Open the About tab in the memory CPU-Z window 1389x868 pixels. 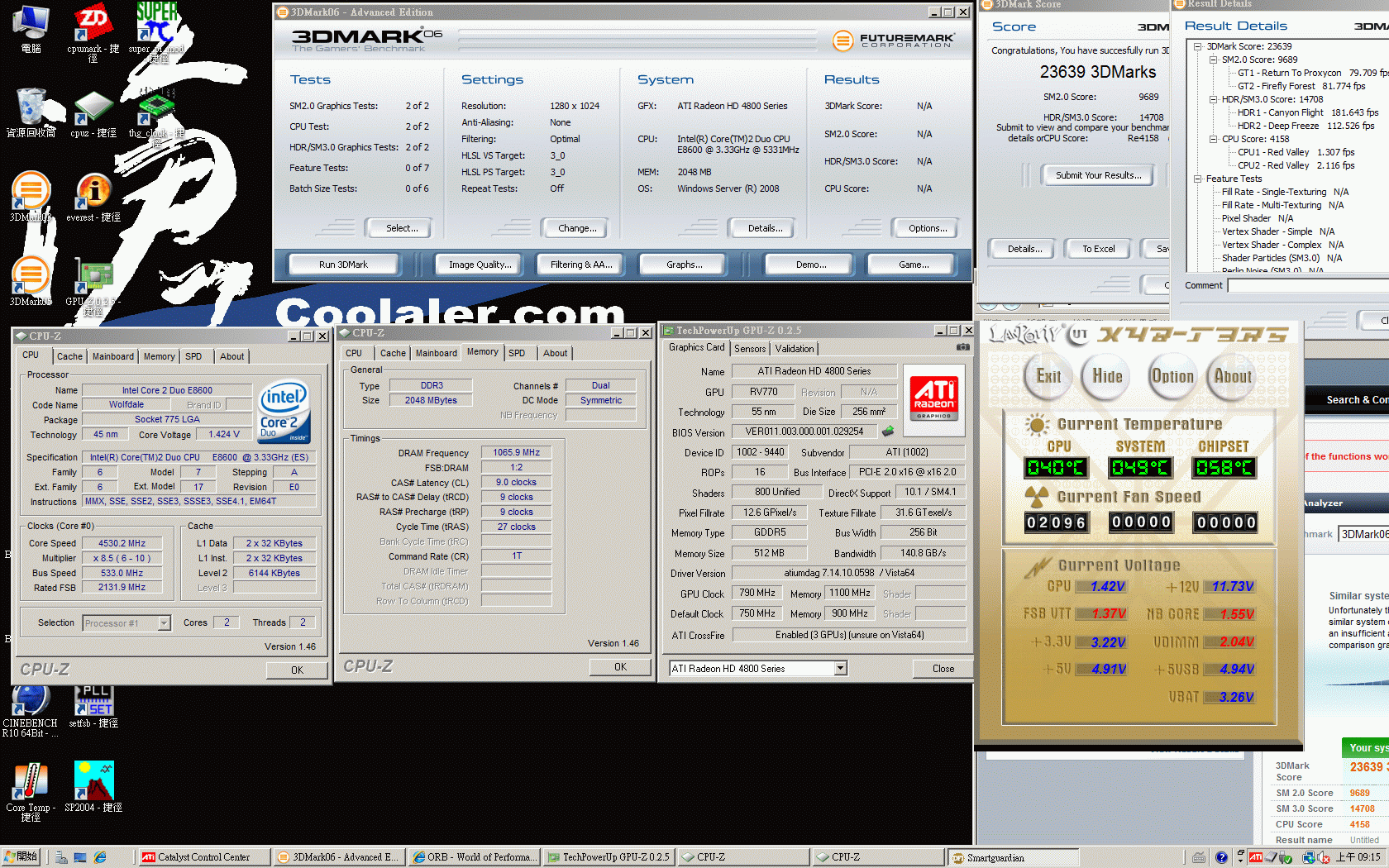click(556, 353)
